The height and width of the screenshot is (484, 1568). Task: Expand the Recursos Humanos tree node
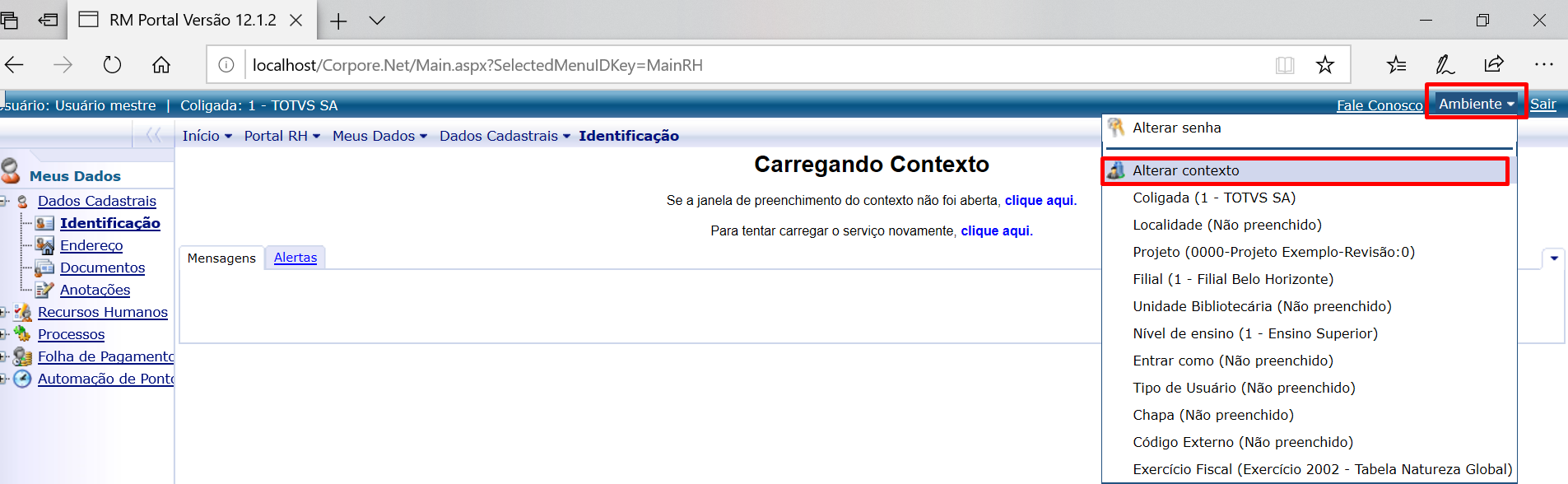click(3, 312)
